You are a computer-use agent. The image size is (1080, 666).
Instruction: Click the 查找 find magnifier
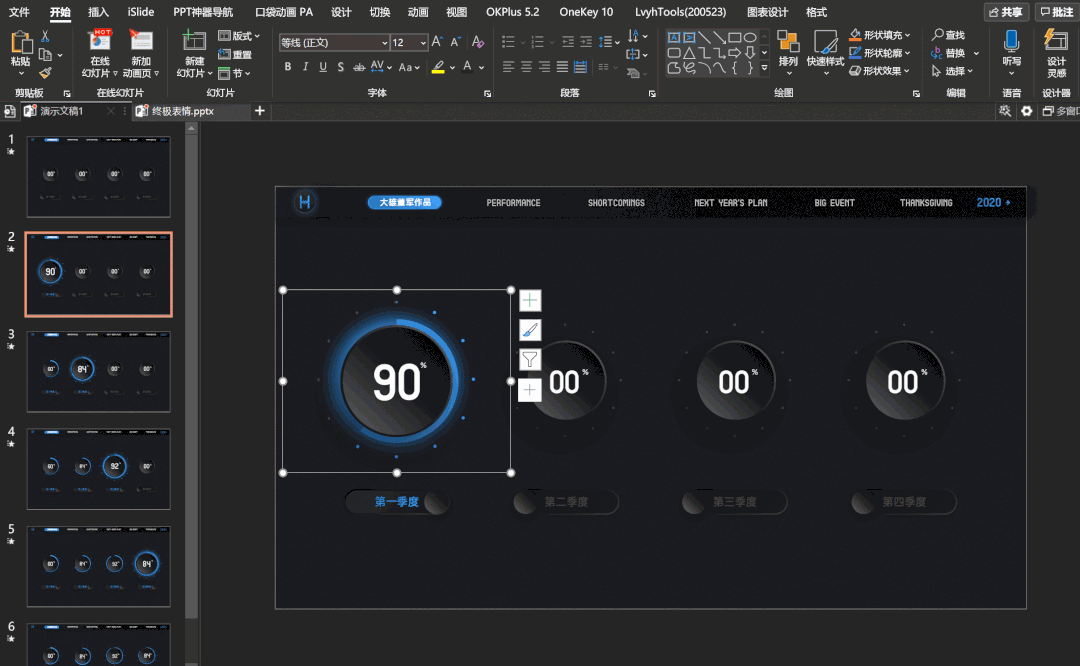pyautogui.click(x=948, y=34)
